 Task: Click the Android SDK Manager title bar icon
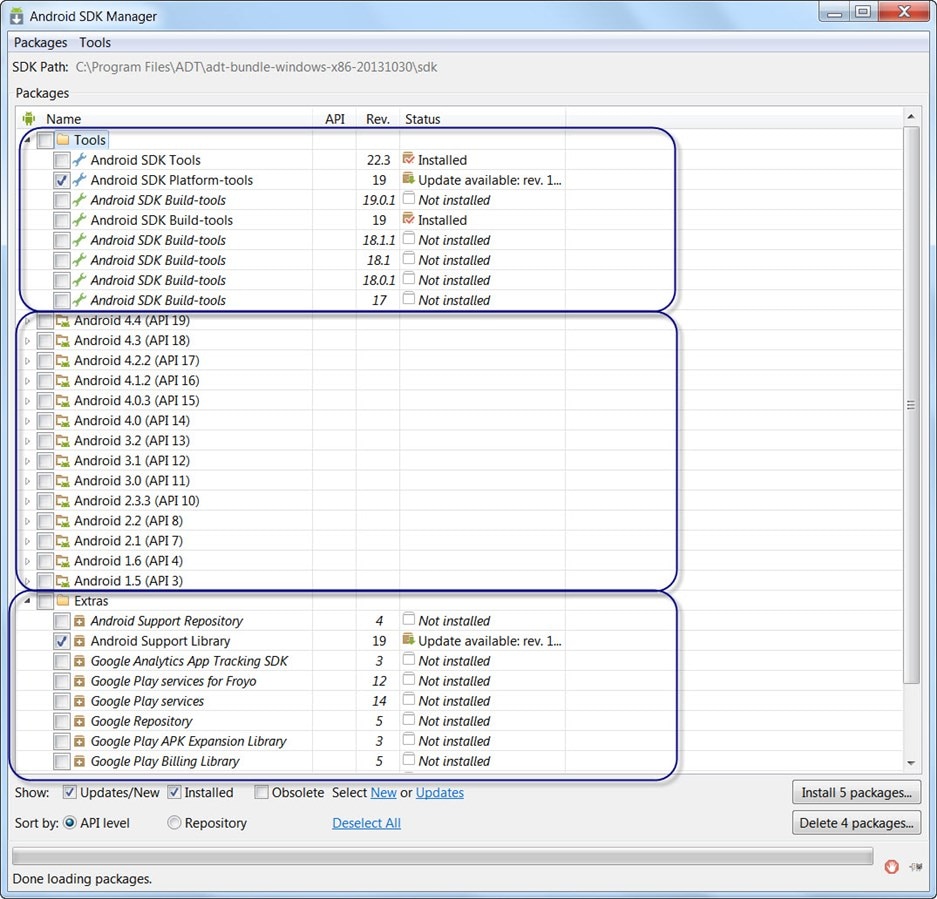17,16
